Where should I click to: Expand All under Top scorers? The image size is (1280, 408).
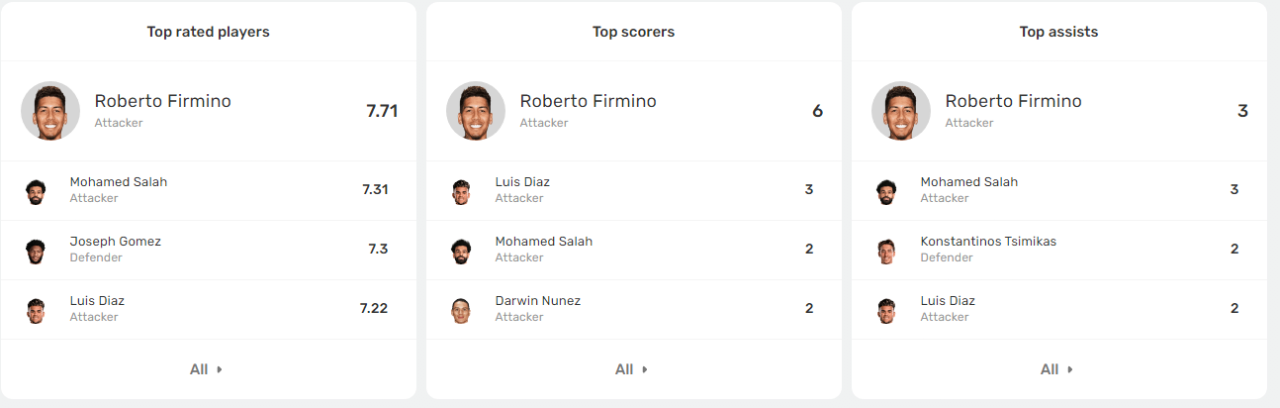632,369
